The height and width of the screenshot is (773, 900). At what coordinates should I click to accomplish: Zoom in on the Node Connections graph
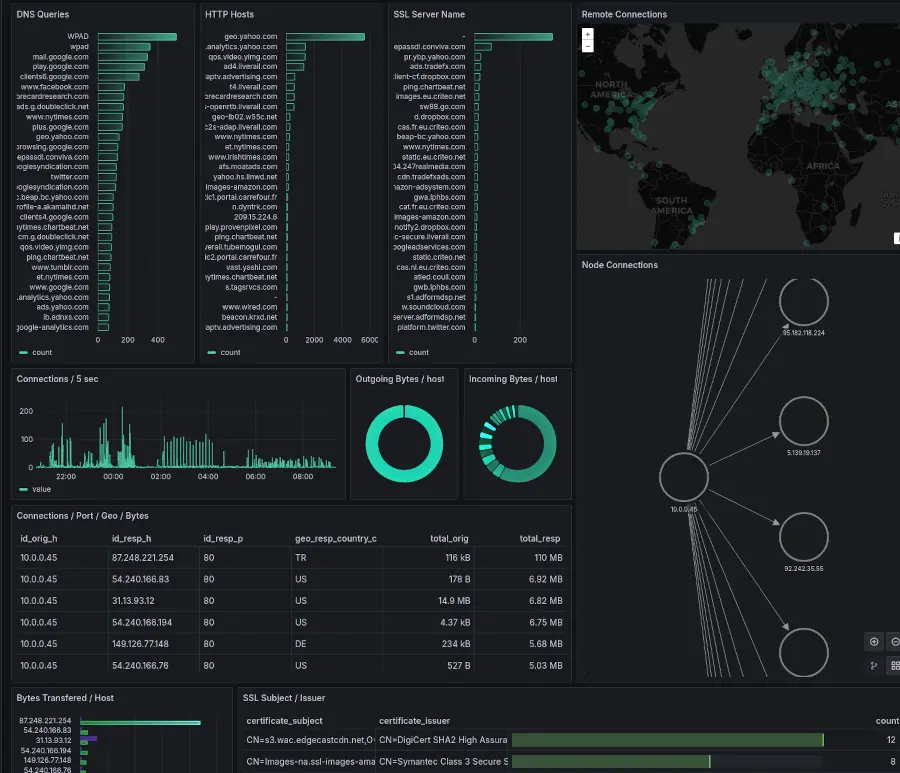pyautogui.click(x=873, y=641)
